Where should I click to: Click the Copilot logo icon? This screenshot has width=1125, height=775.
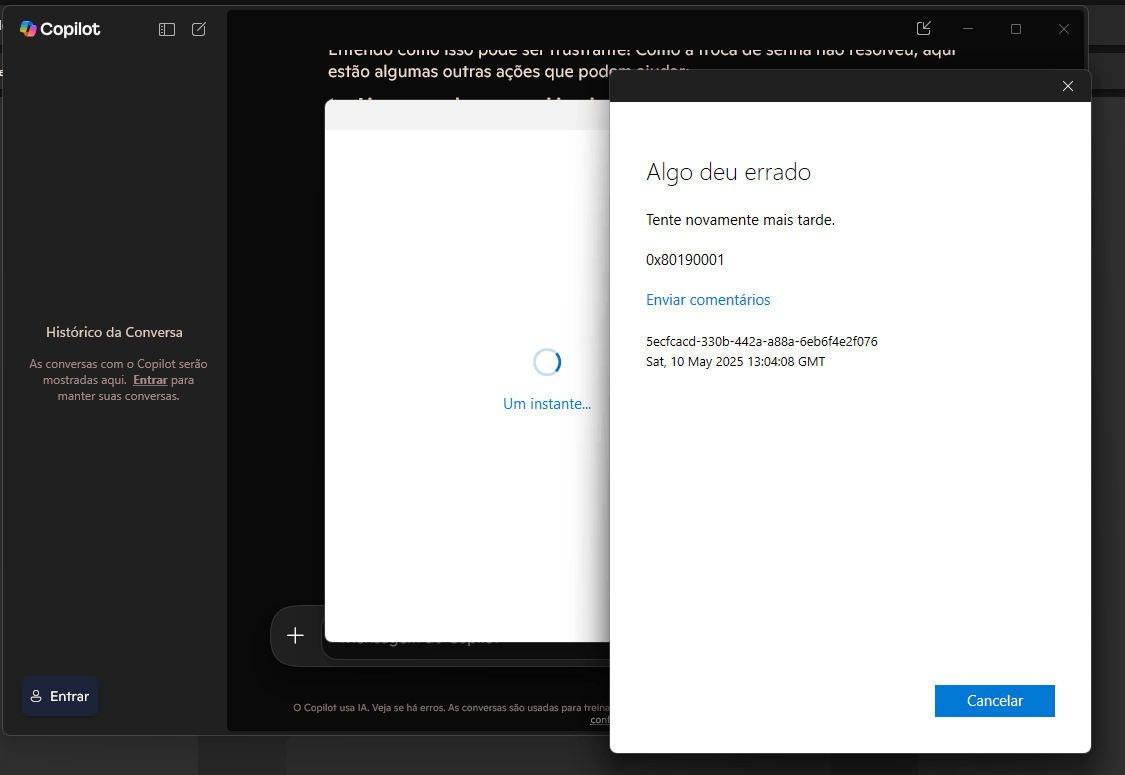[28, 29]
